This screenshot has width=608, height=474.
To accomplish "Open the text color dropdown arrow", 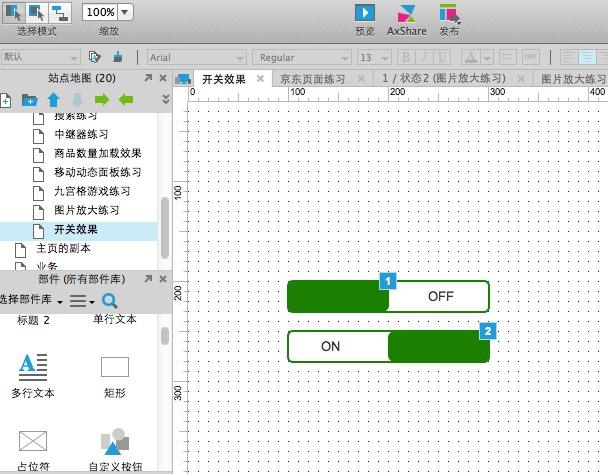I will [487, 57].
